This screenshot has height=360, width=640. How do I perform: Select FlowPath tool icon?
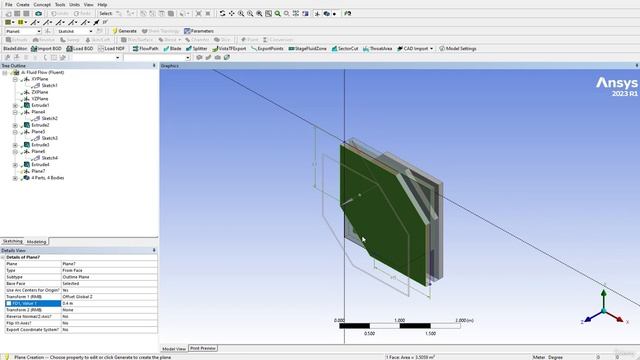[x=145, y=49]
